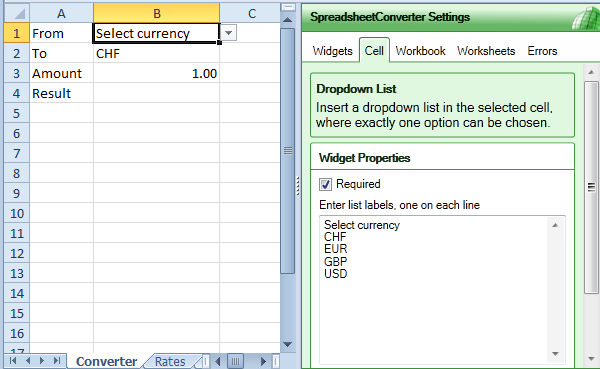Show the Errors tab

tap(542, 51)
